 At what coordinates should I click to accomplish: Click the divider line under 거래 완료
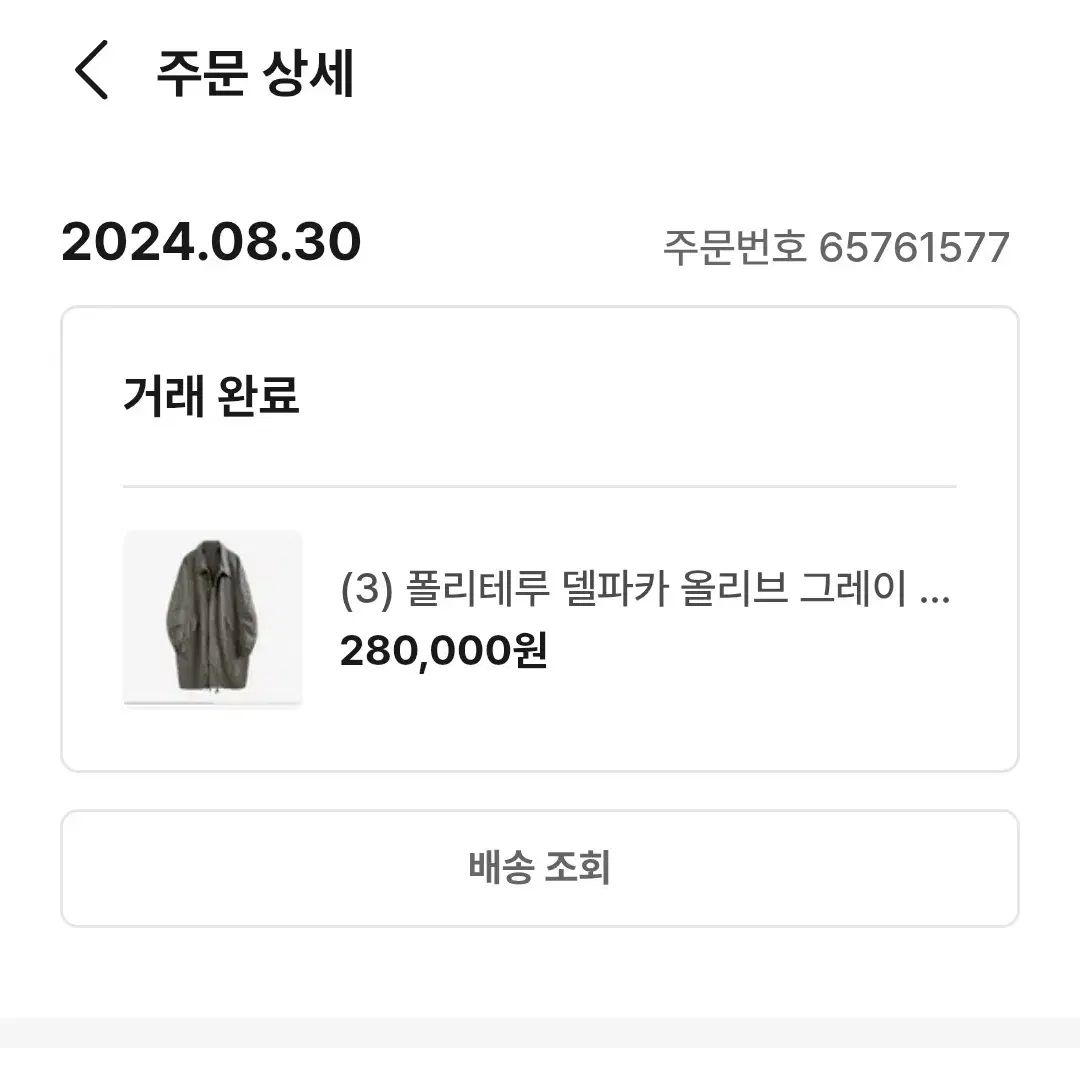(539, 486)
